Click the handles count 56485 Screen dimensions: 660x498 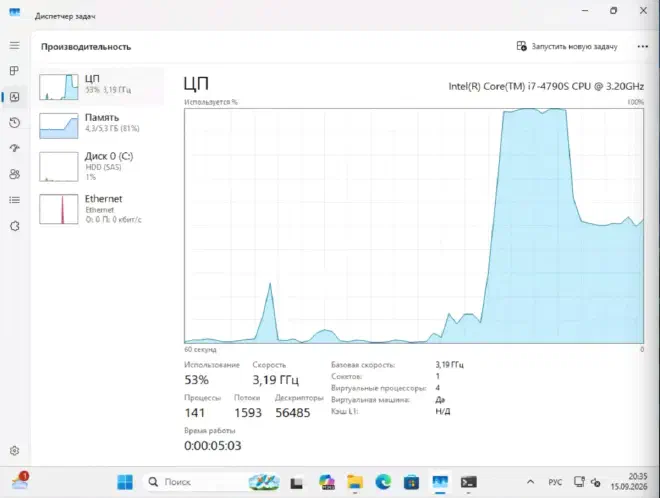click(x=293, y=413)
